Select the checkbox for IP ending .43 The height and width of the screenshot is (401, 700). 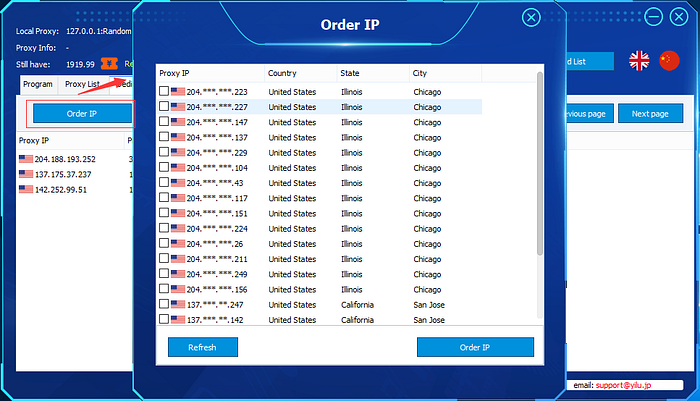(164, 182)
